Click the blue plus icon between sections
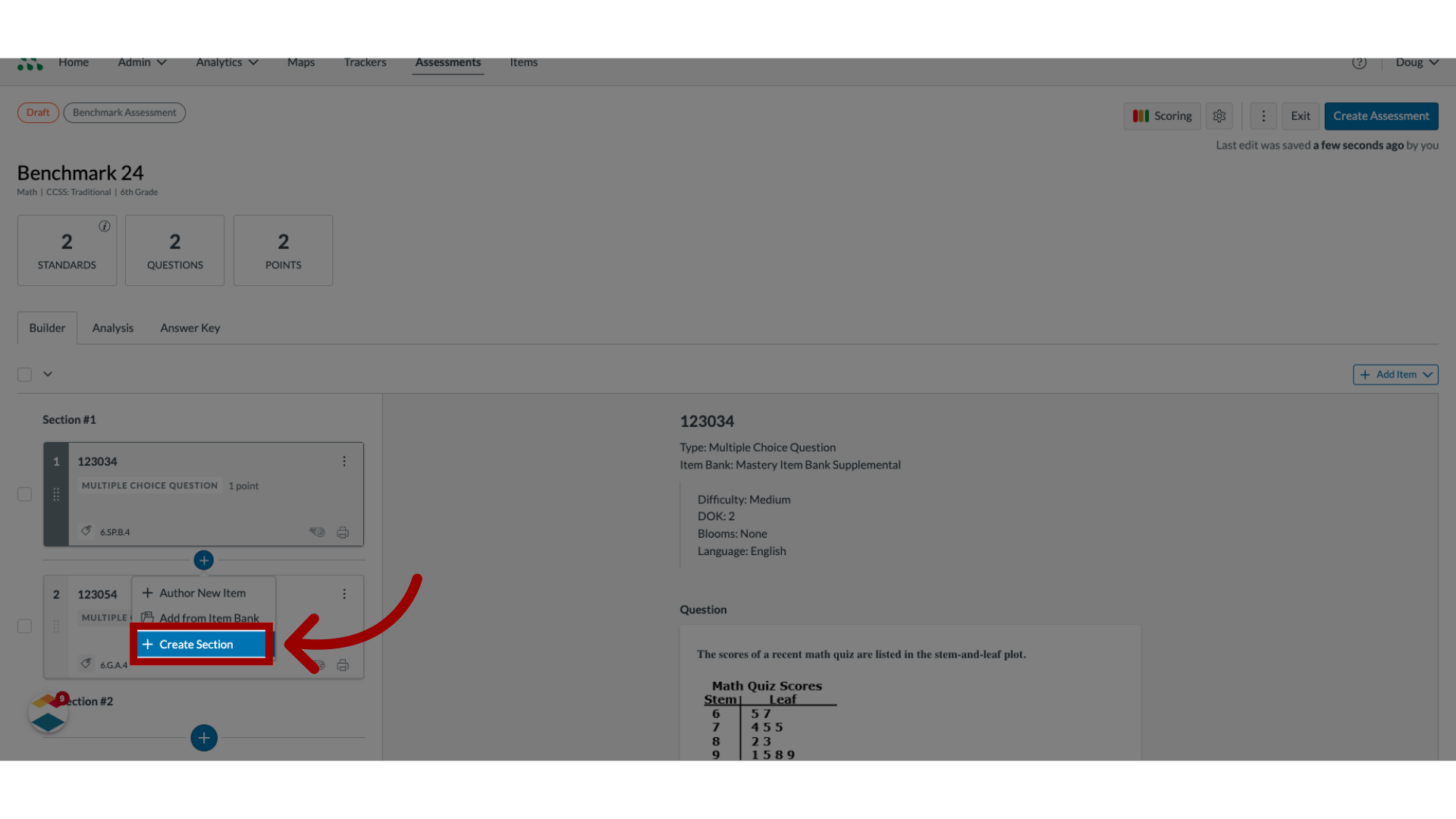The image size is (1456, 819). (203, 560)
